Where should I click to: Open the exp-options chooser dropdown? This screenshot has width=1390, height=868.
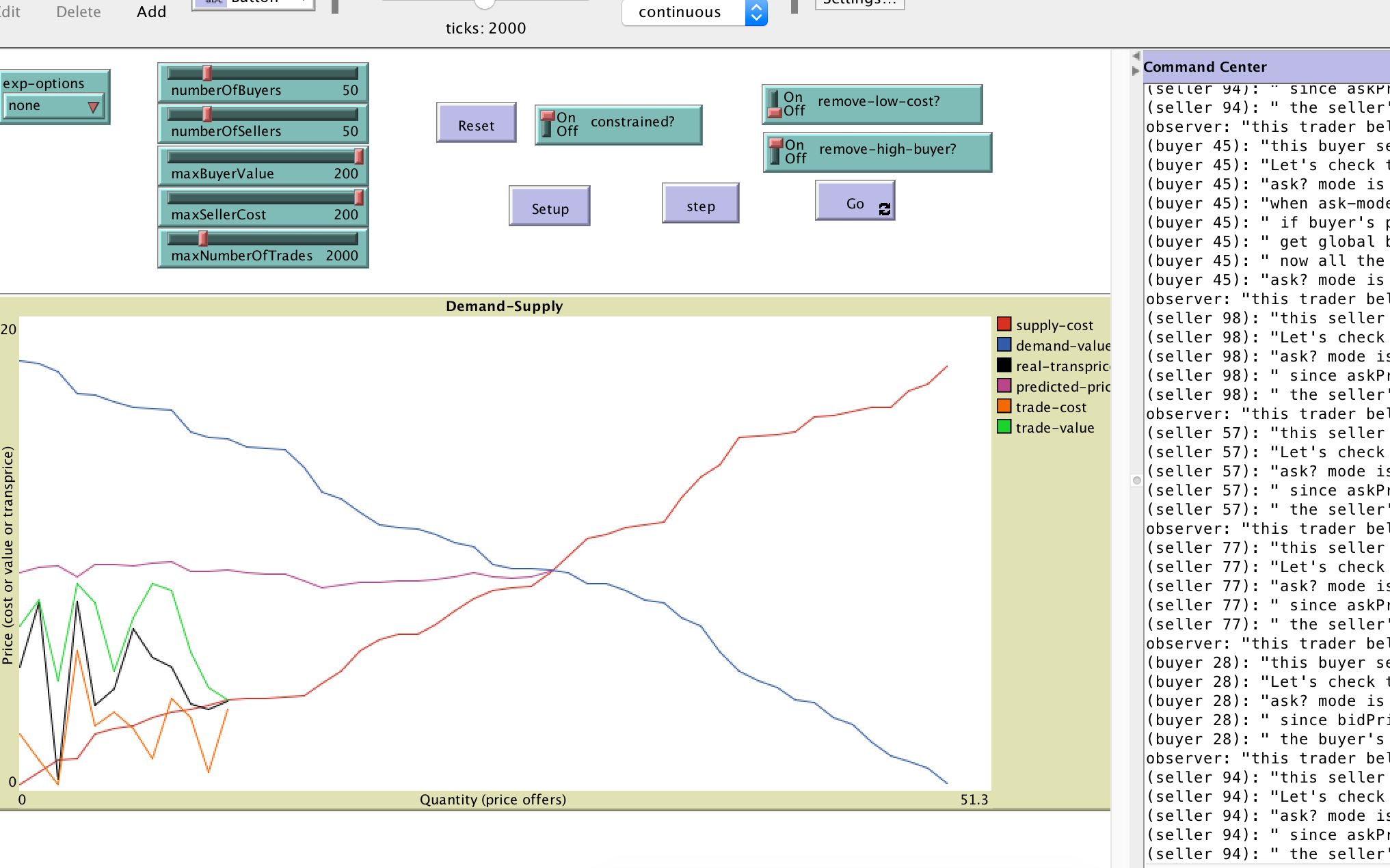click(x=54, y=107)
